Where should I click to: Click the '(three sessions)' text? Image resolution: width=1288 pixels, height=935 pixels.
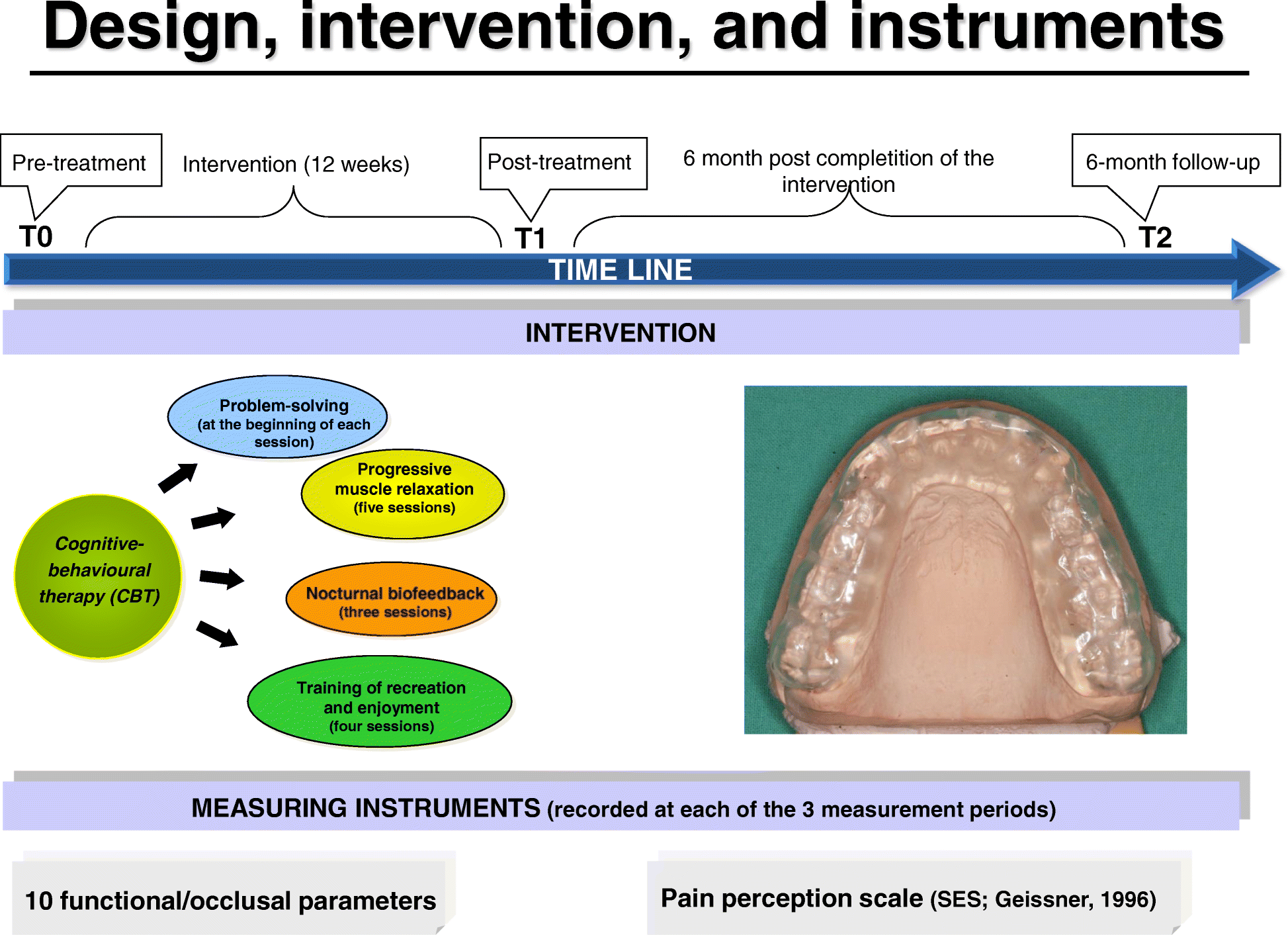click(x=395, y=612)
